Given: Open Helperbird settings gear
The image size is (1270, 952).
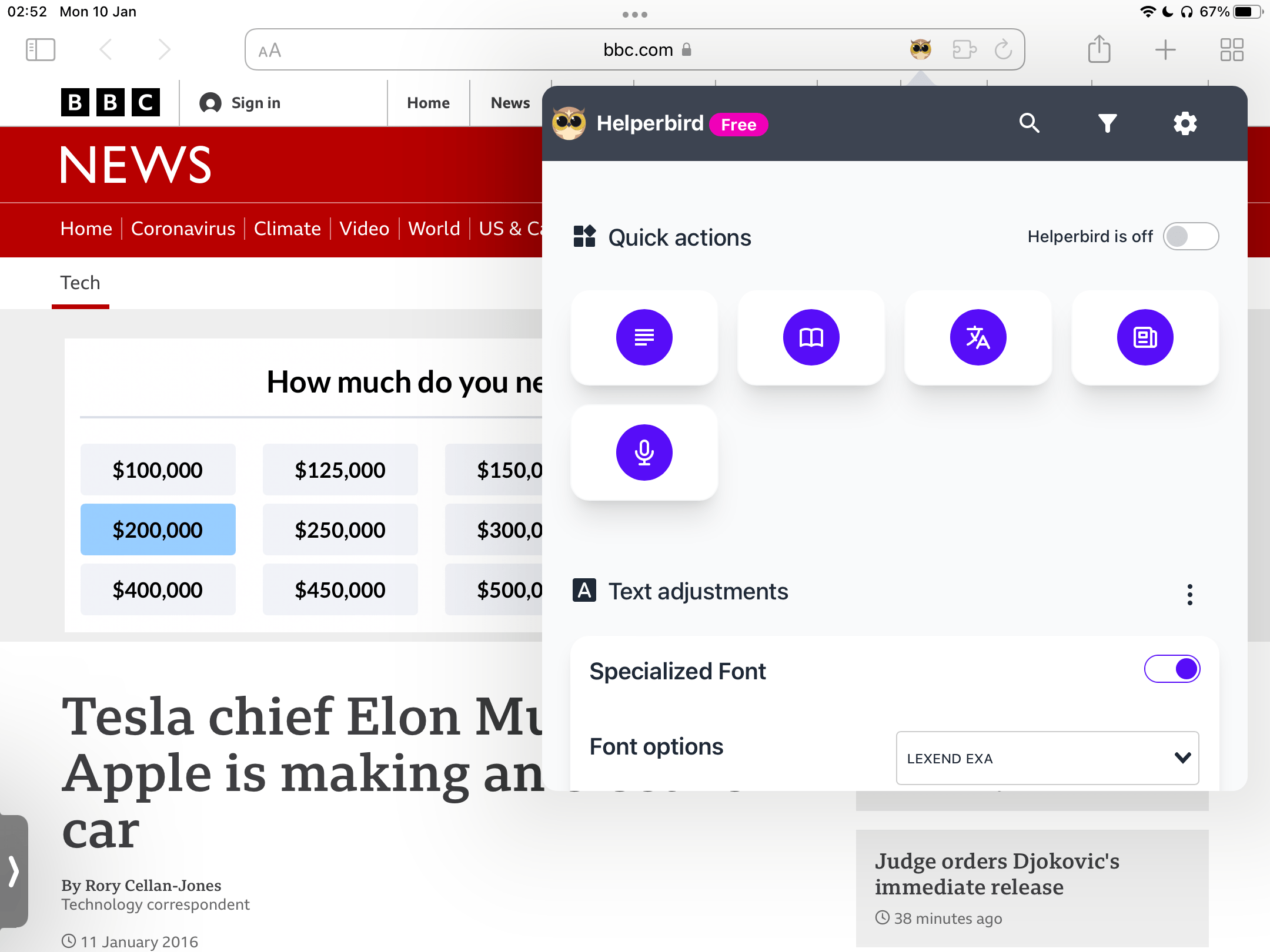Looking at the screenshot, I should tap(1185, 123).
